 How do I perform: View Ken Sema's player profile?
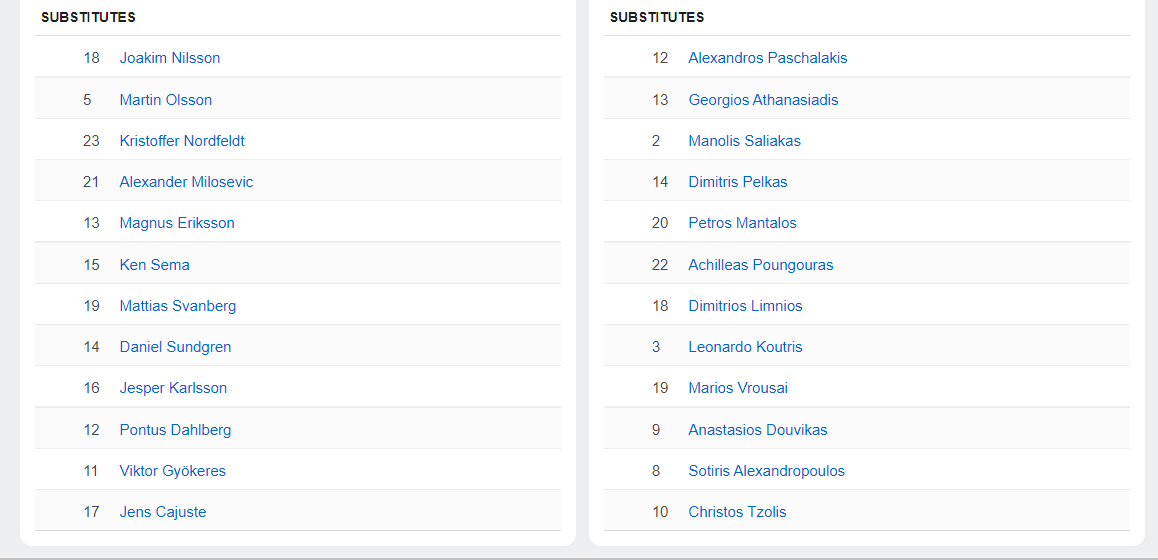pyautogui.click(x=154, y=265)
